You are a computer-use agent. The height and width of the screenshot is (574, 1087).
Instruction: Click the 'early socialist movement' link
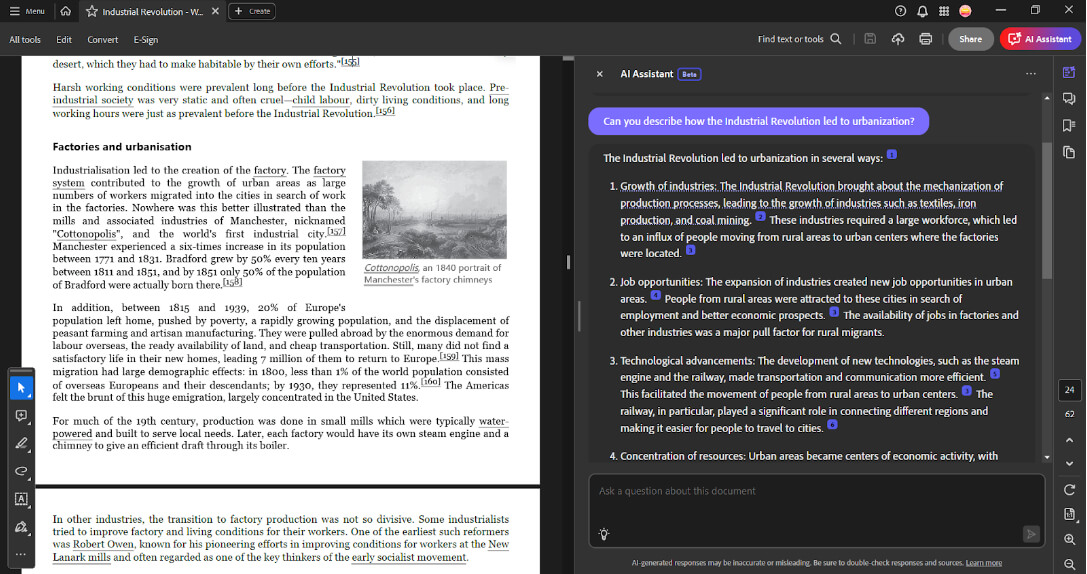(409, 557)
